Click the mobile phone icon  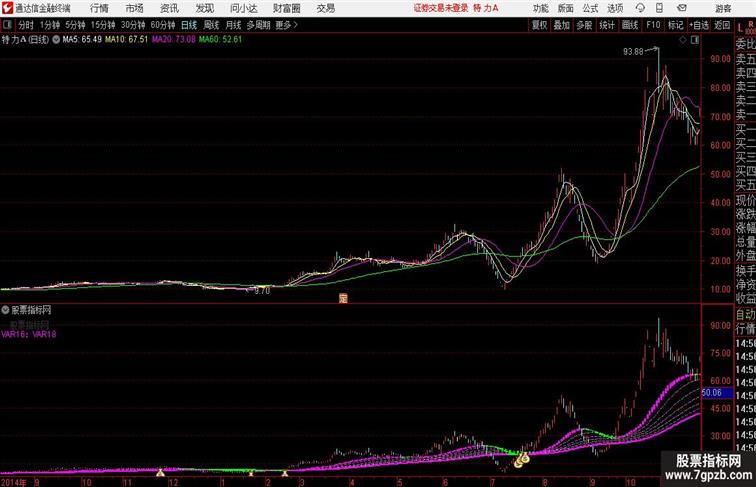pos(659,8)
